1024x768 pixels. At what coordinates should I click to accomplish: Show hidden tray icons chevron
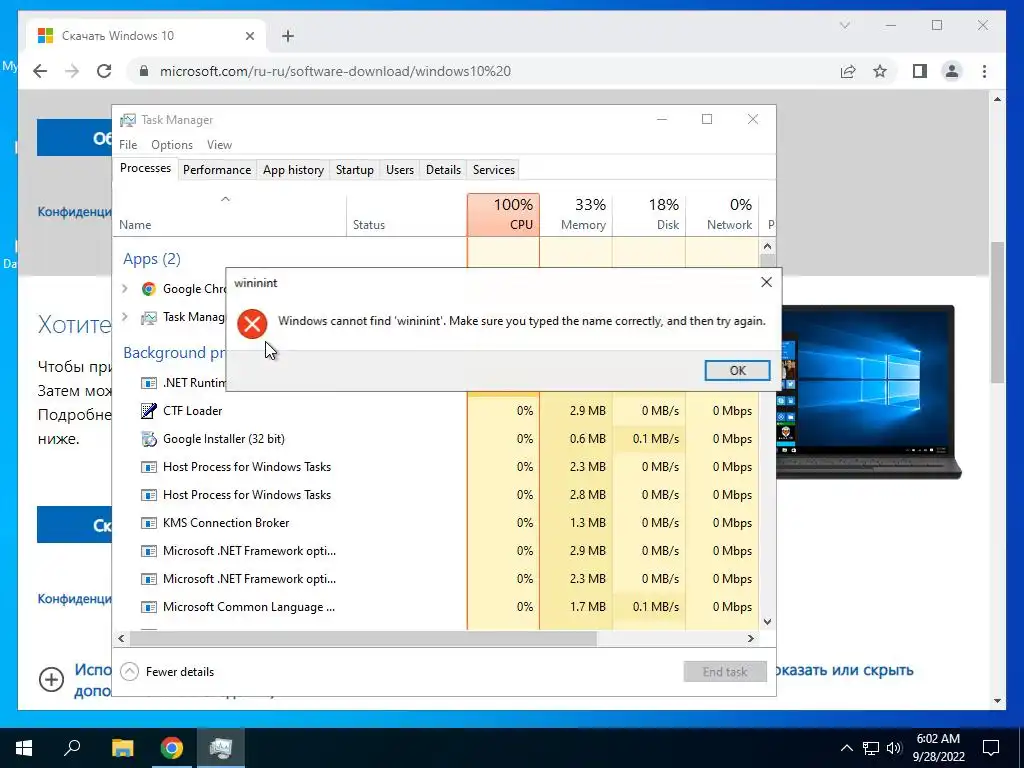coord(846,748)
